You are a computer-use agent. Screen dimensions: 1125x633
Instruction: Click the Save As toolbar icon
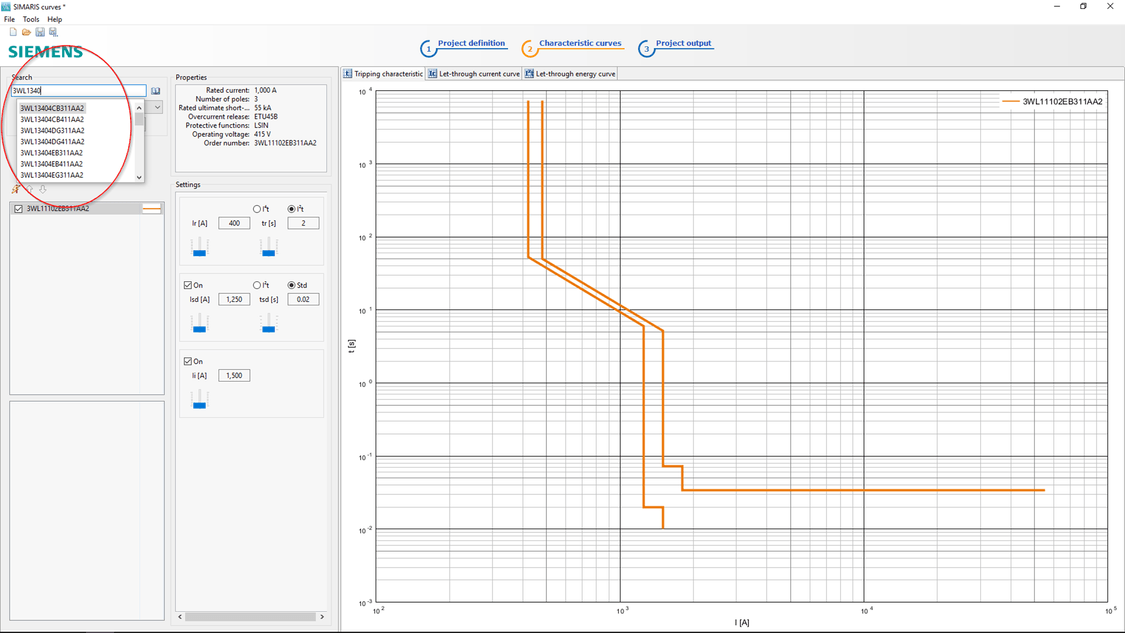(52, 31)
